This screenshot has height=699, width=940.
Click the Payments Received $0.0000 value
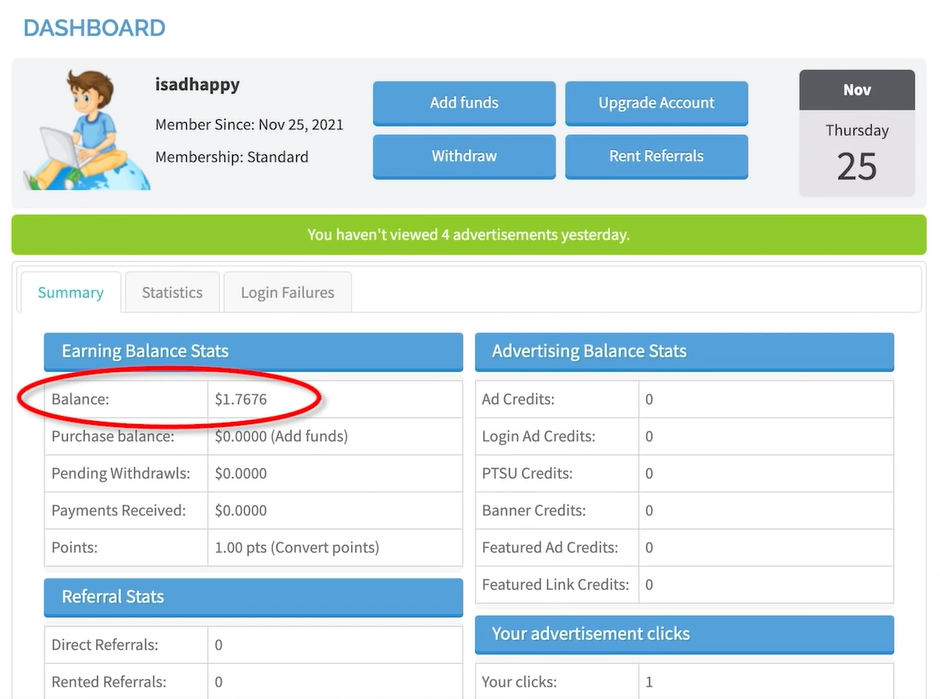[241, 511]
